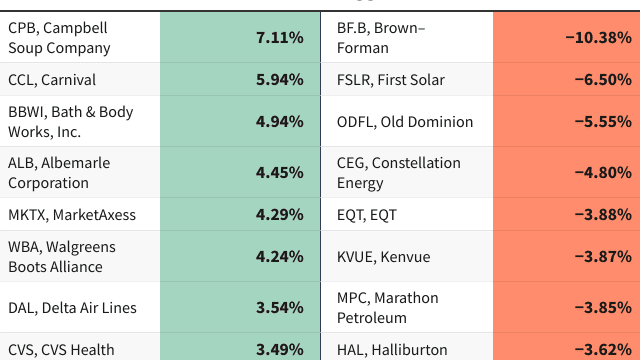Screen dimensions: 640x360
Task: Select the CPB, Campbell Soup Company cell
Action: pyautogui.click(x=80, y=38)
